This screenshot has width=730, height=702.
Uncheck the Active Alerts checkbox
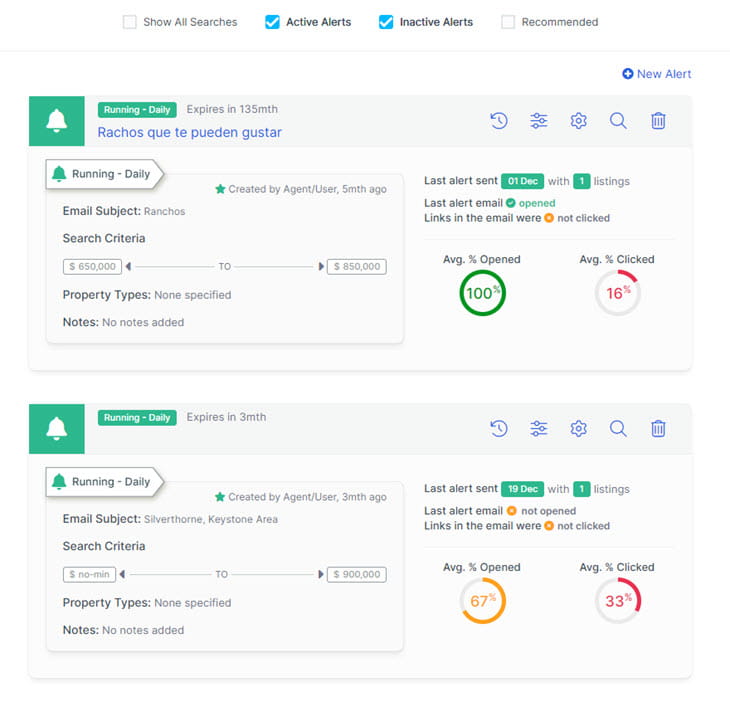272,22
